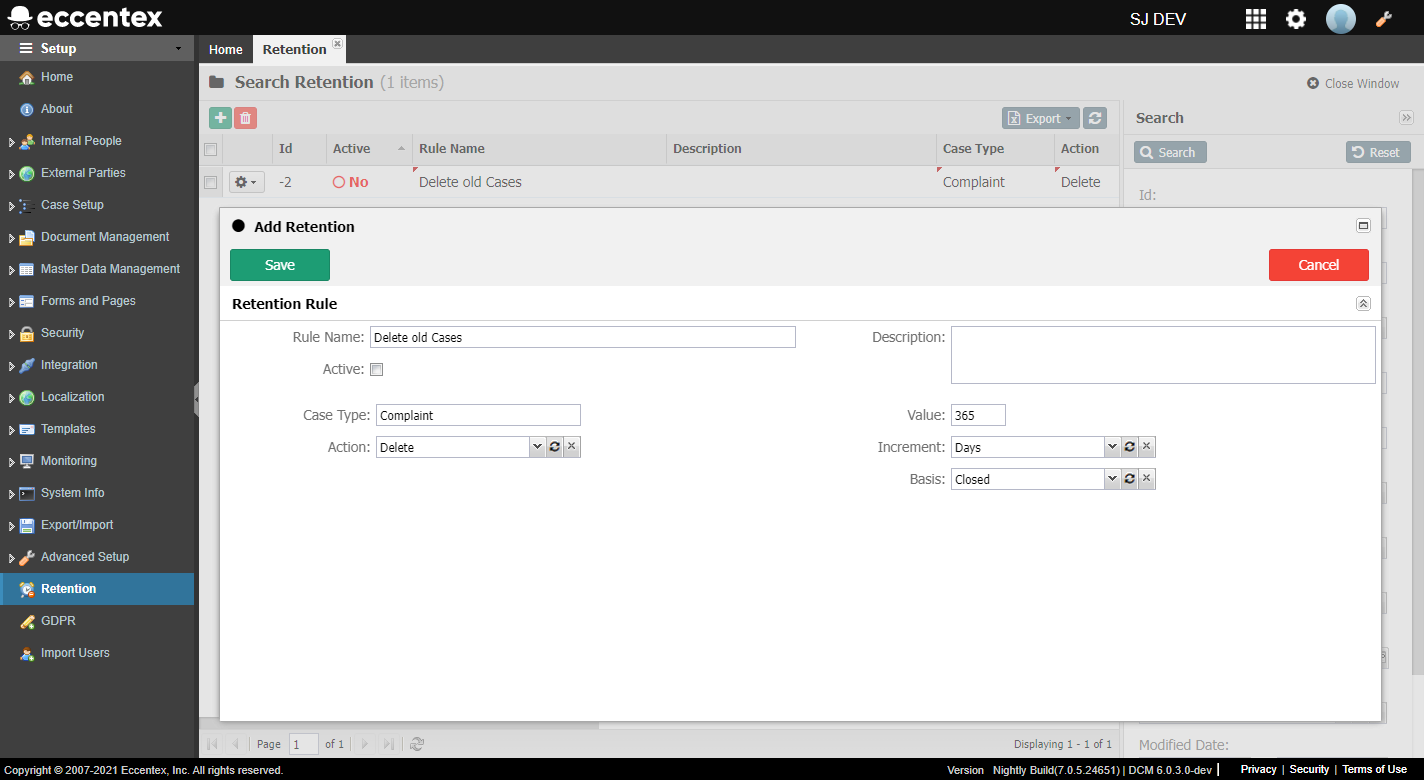Collapse the Retention Rule section
1424x780 pixels.
1363,303
